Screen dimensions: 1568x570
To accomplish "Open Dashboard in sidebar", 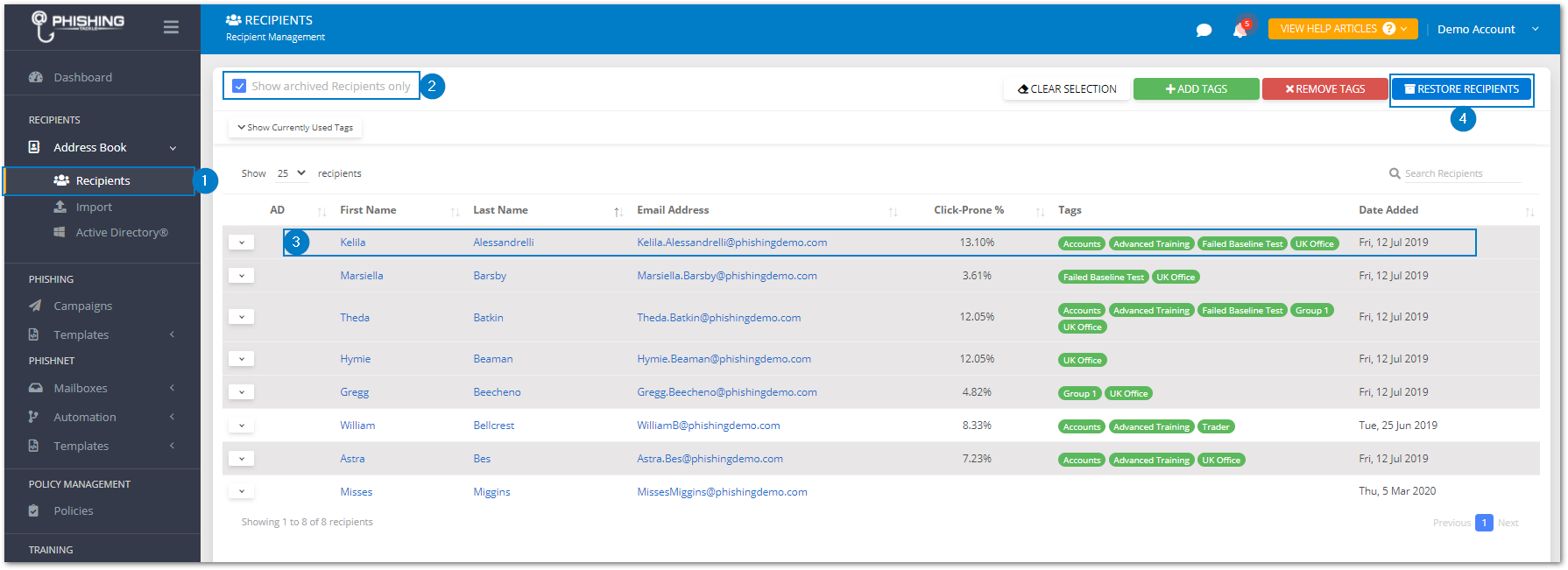I will pyautogui.click(x=83, y=77).
